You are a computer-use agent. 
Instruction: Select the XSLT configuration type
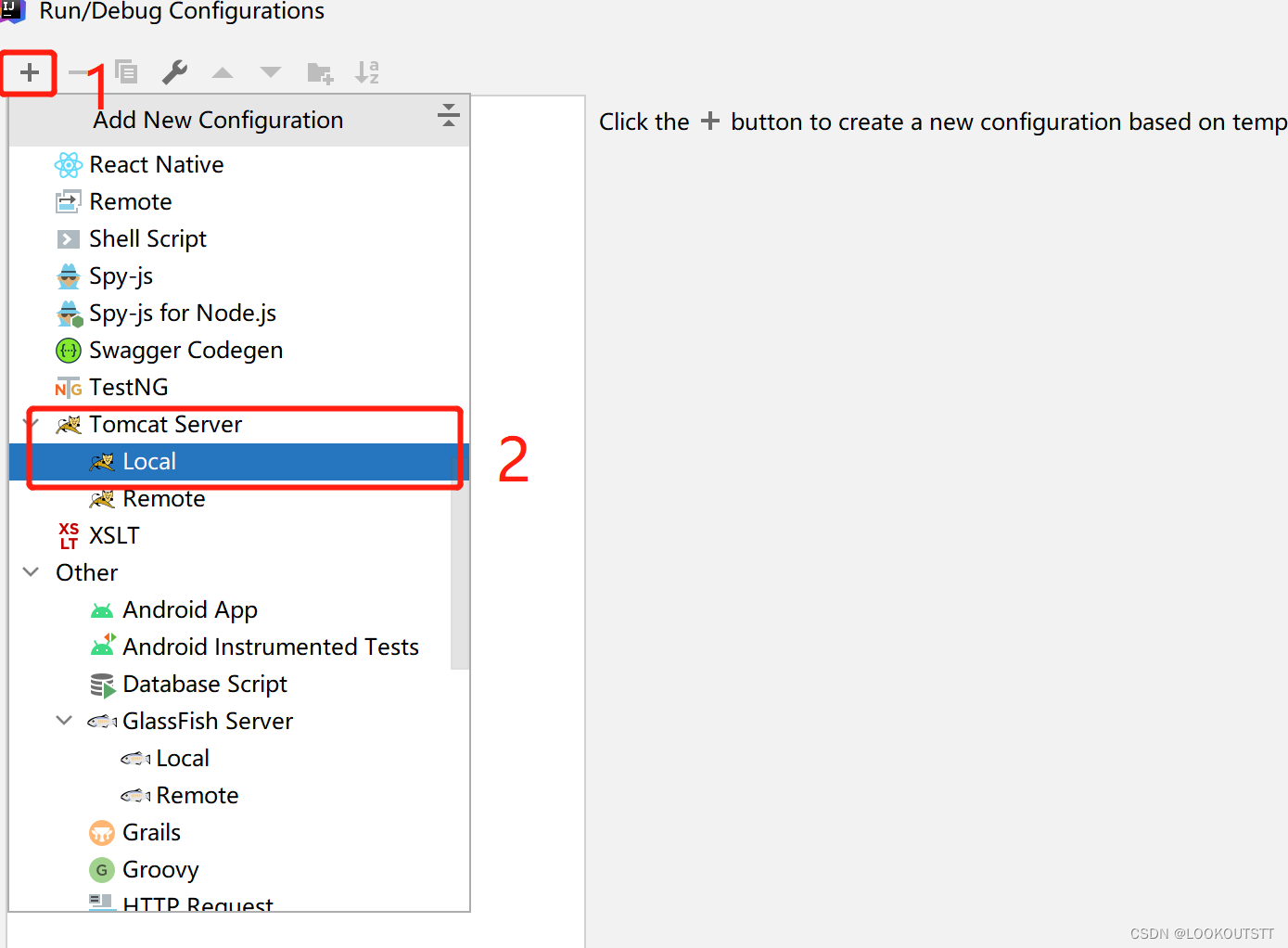tap(114, 536)
